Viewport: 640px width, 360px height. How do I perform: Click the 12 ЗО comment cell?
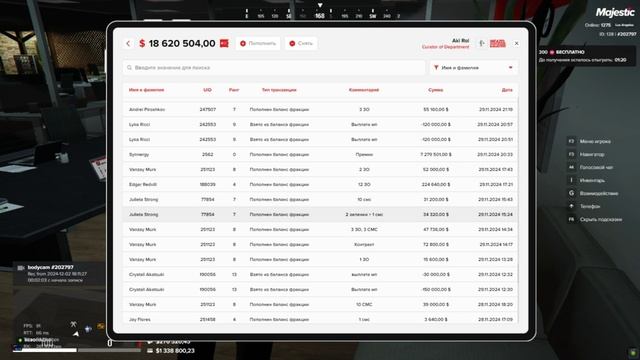coord(364,184)
